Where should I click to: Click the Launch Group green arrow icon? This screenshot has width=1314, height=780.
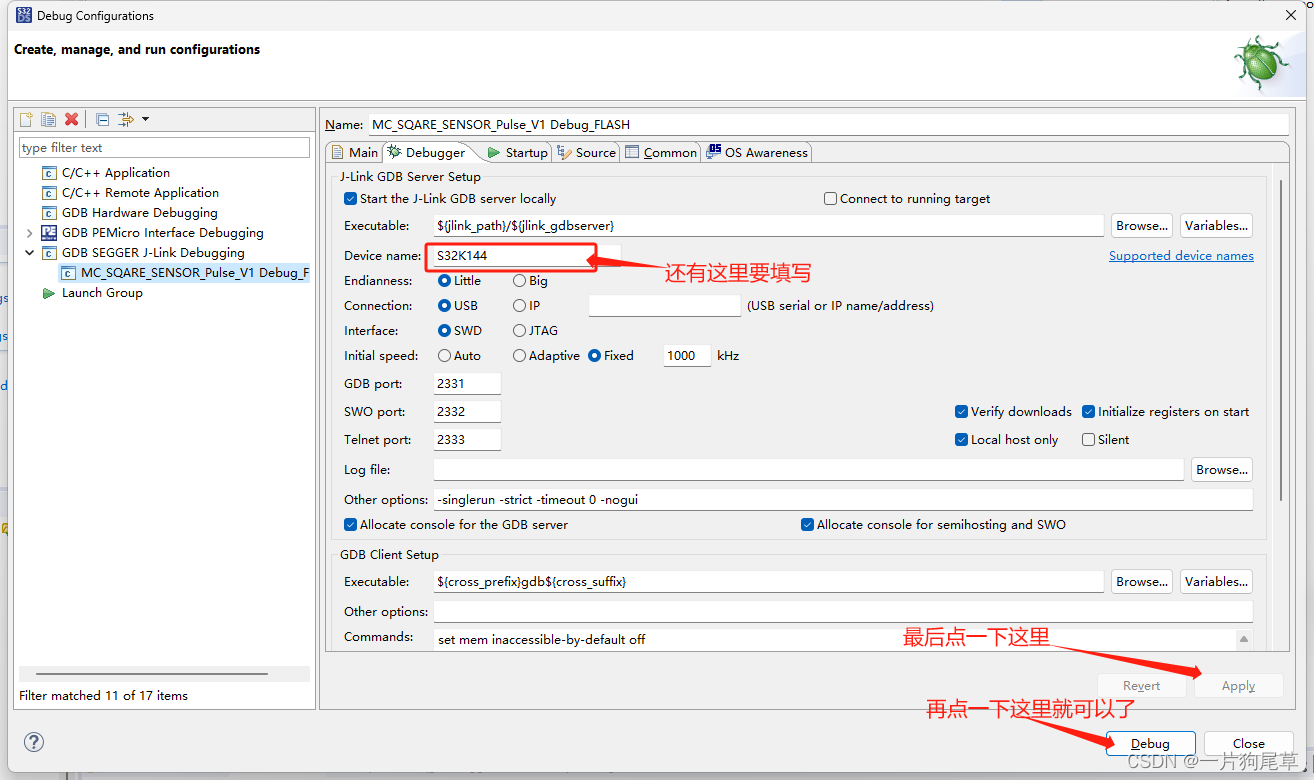(49, 293)
